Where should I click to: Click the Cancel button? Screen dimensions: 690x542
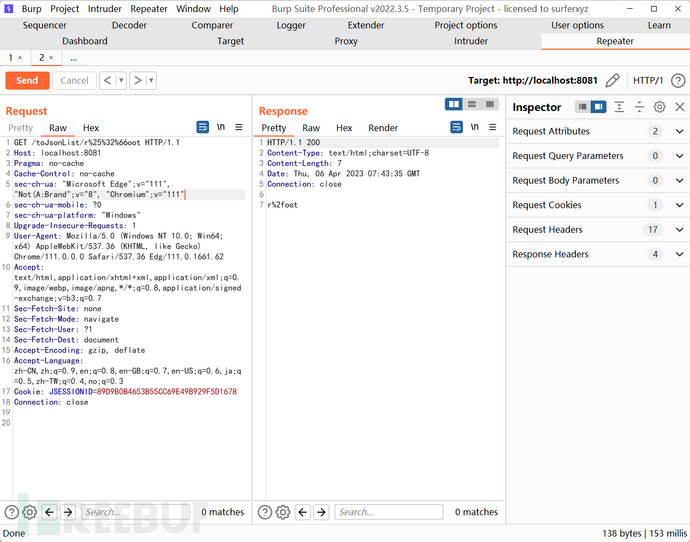(74, 81)
